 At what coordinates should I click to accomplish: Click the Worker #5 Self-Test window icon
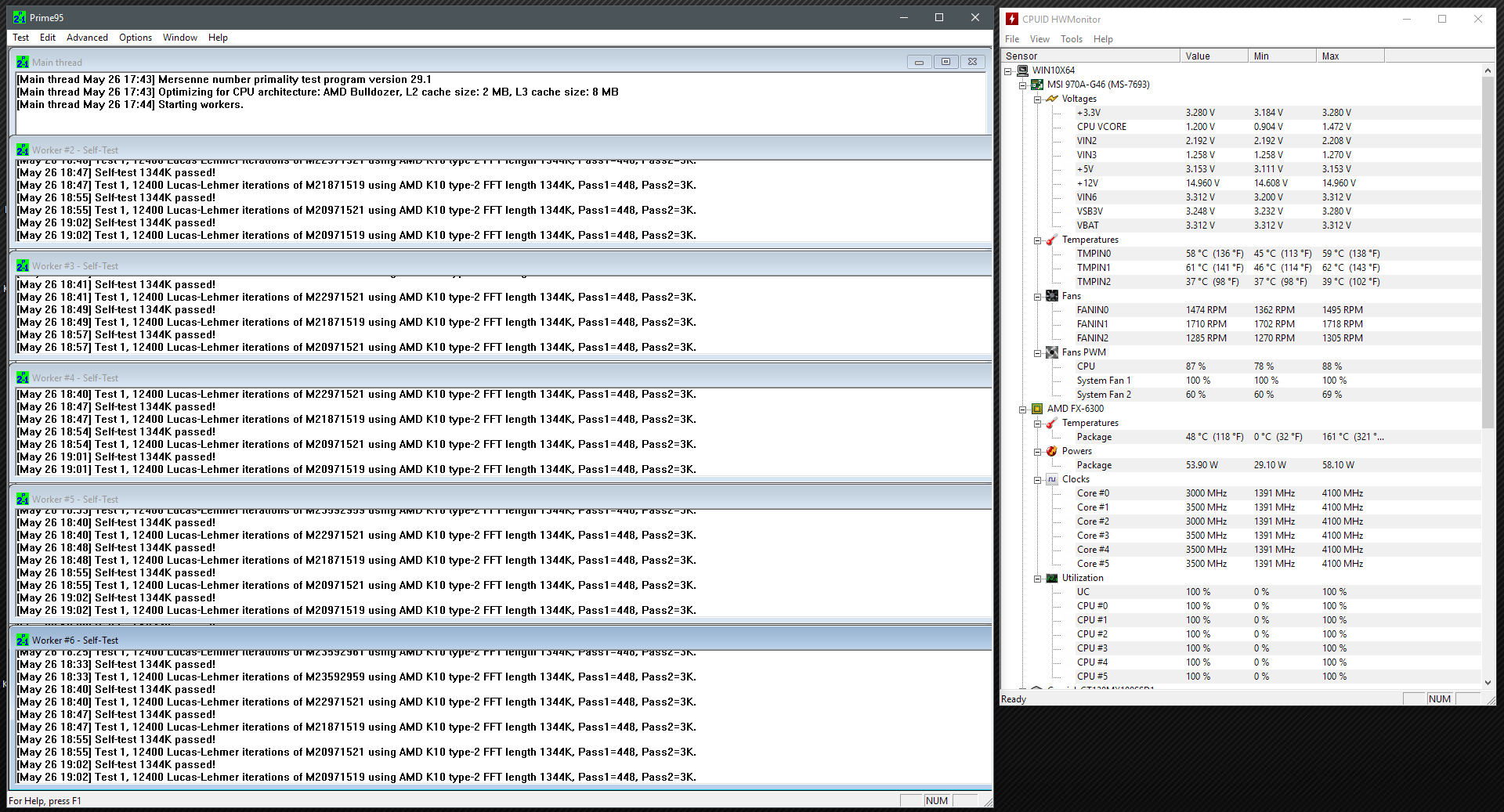(x=23, y=500)
